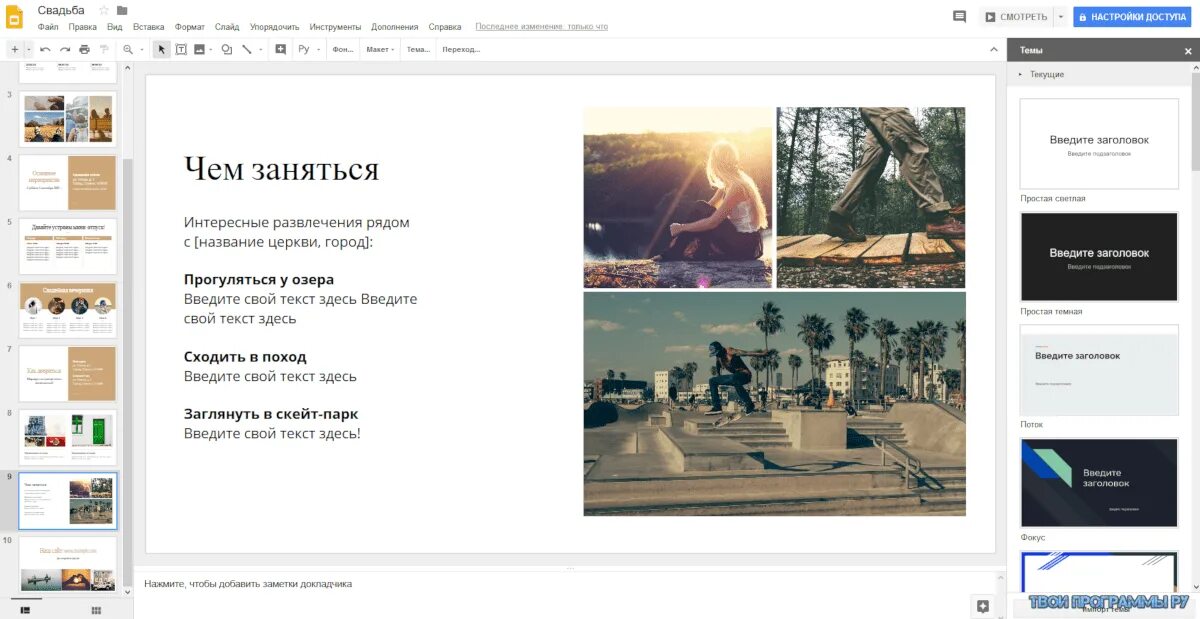The image size is (1200, 619).
Task: Choose the select cursor tool
Action: click(162, 49)
